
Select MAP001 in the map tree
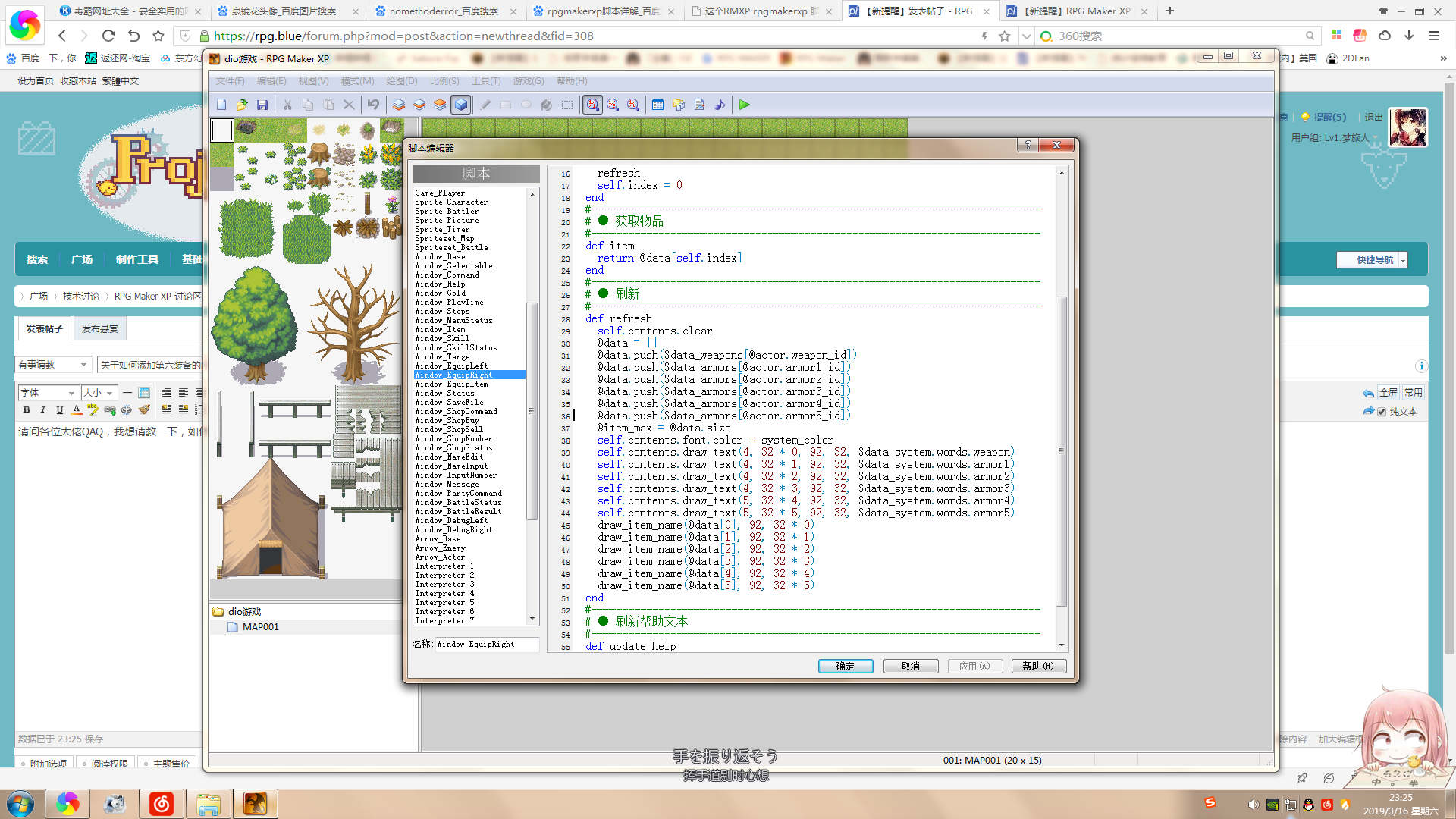point(260,627)
